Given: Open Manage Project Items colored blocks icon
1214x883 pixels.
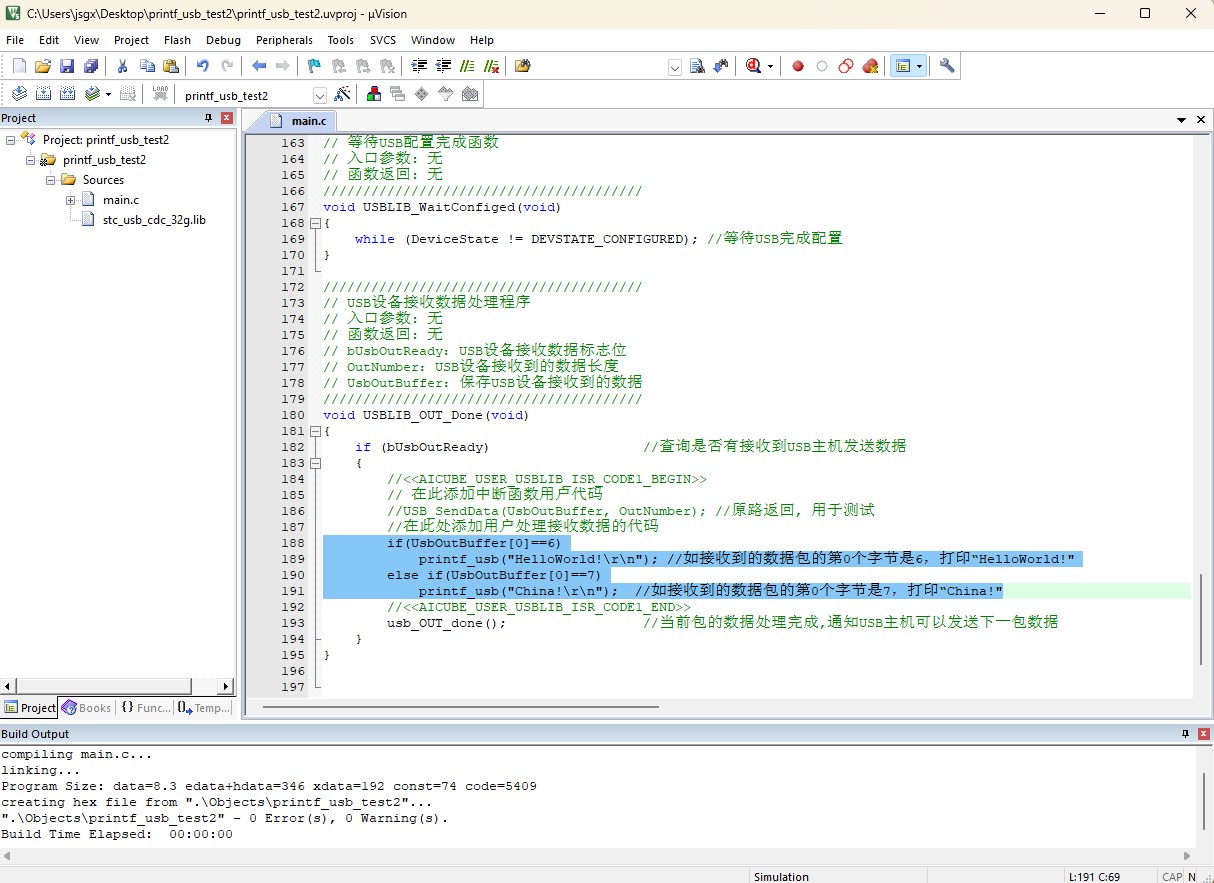Looking at the screenshot, I should click(374, 94).
